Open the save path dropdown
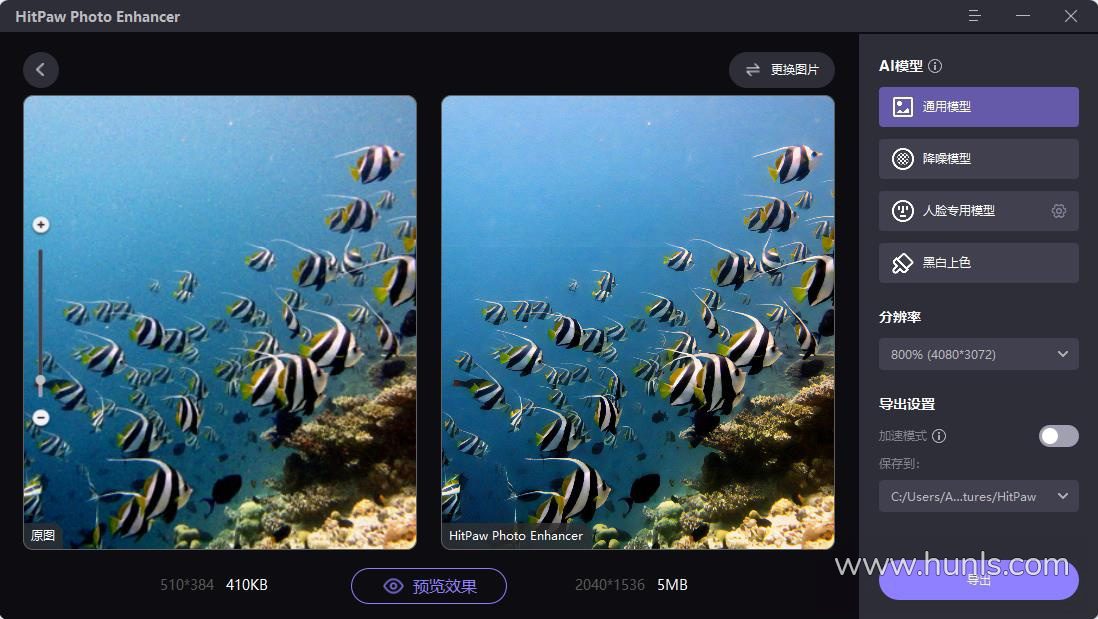Image resolution: width=1098 pixels, height=619 pixels. tap(978, 496)
